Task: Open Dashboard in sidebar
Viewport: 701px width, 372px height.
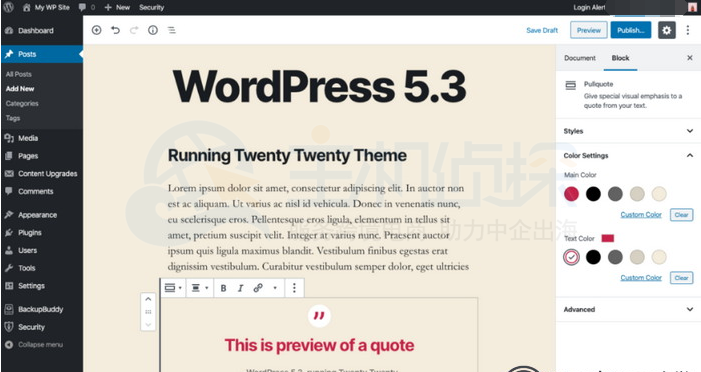Action: click(42, 30)
